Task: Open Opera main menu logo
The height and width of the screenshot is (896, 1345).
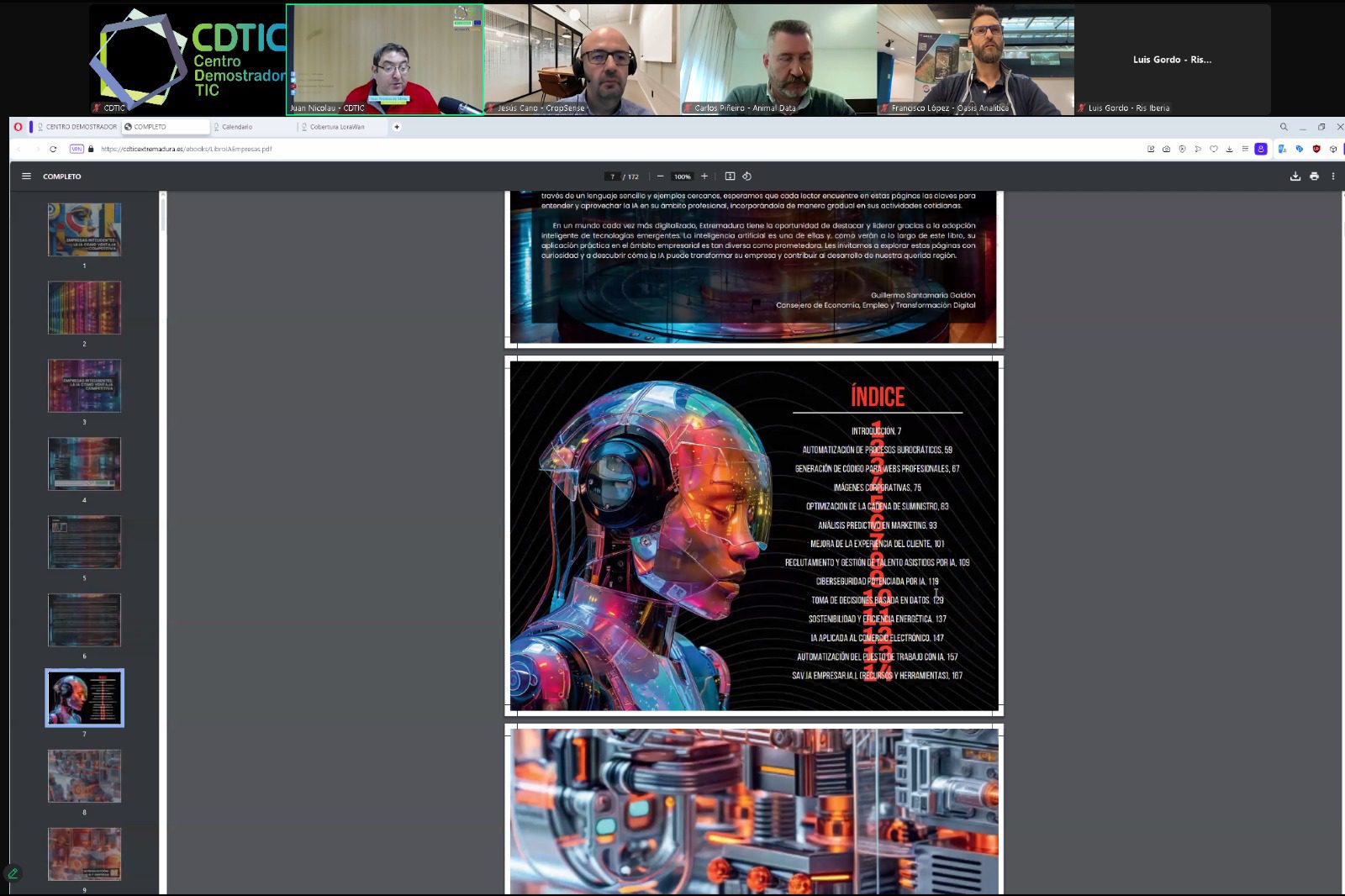Action: (18, 127)
